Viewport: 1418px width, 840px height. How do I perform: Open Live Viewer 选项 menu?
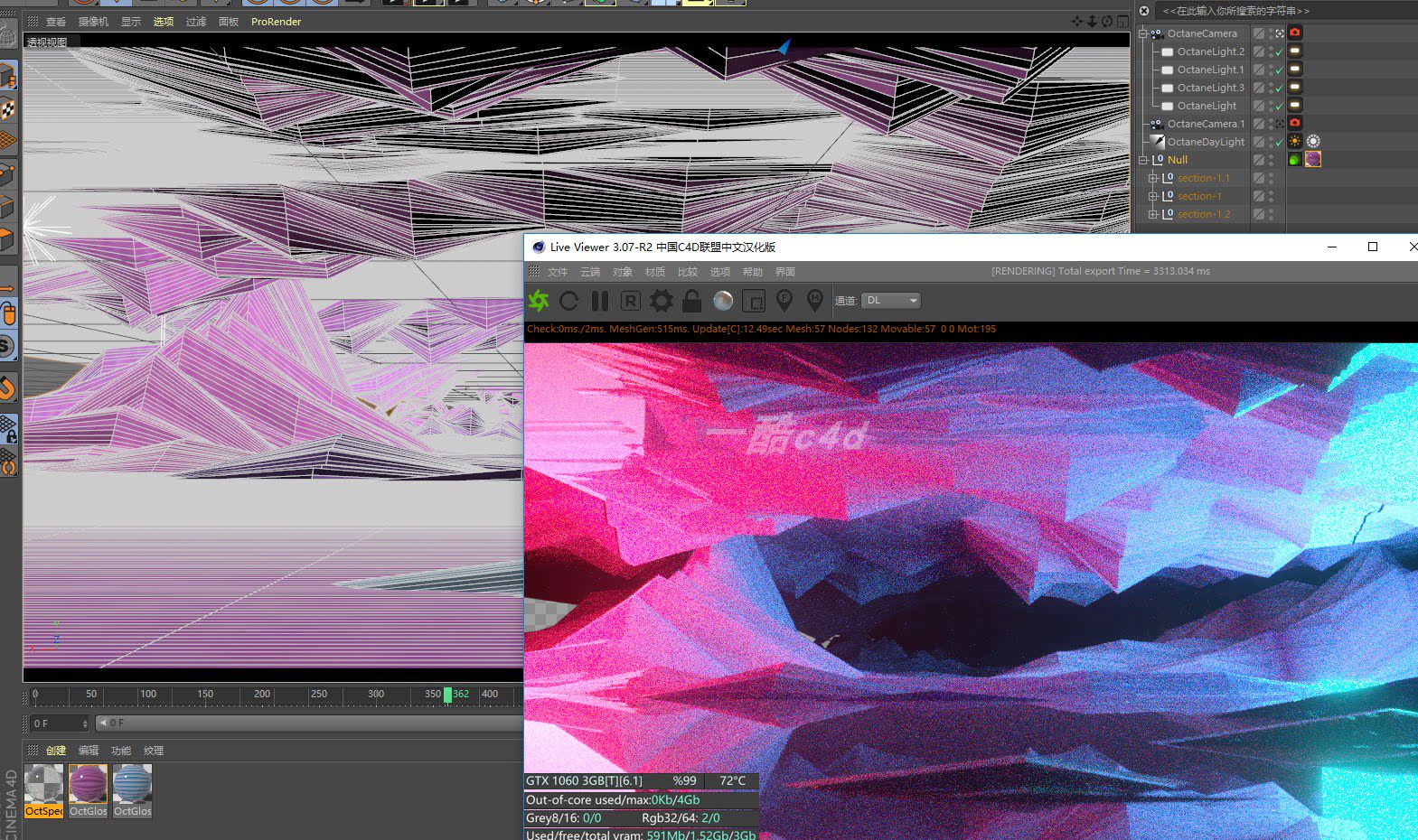720,272
